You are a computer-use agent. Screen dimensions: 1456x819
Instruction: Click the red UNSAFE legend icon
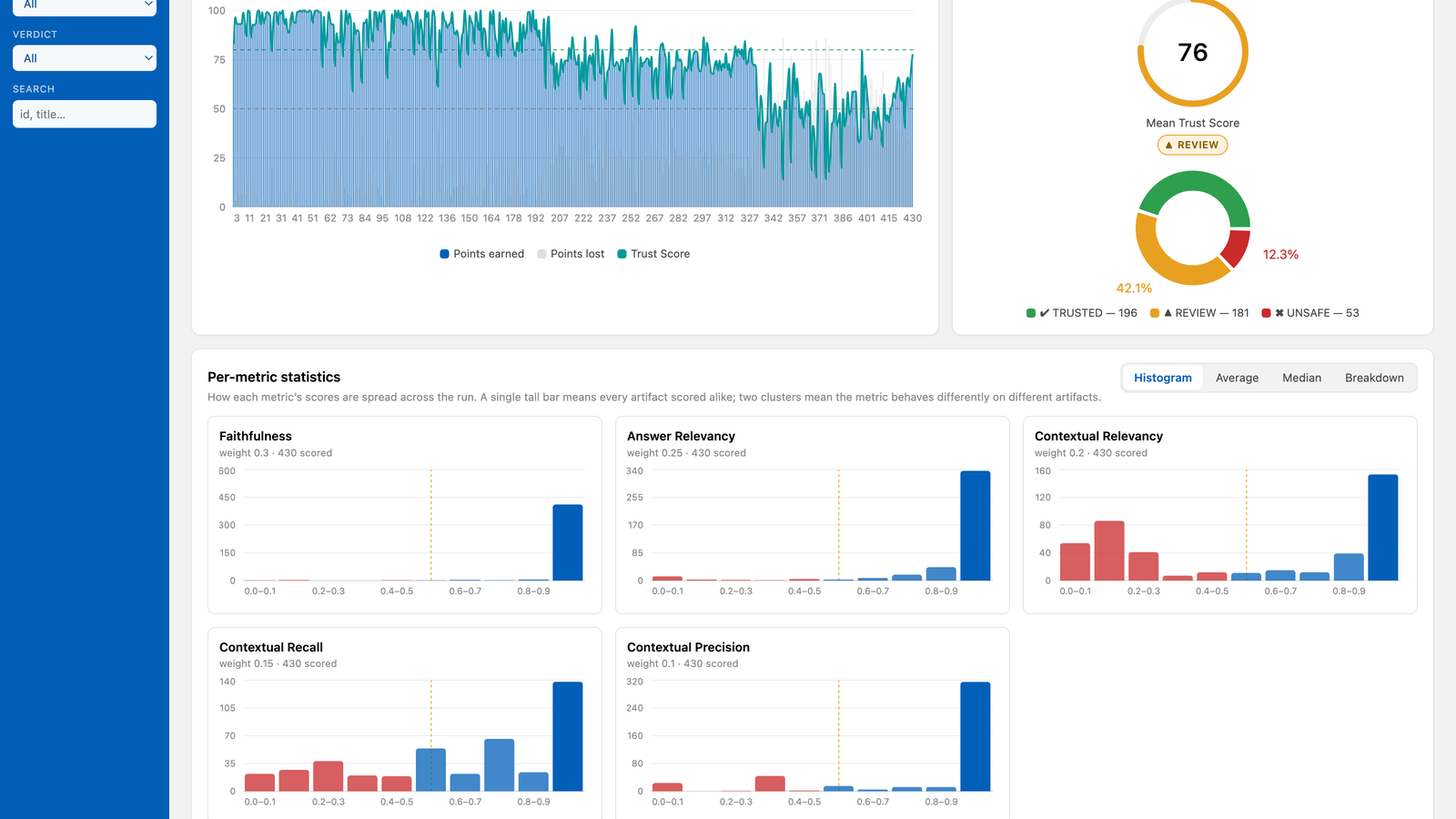(1266, 313)
